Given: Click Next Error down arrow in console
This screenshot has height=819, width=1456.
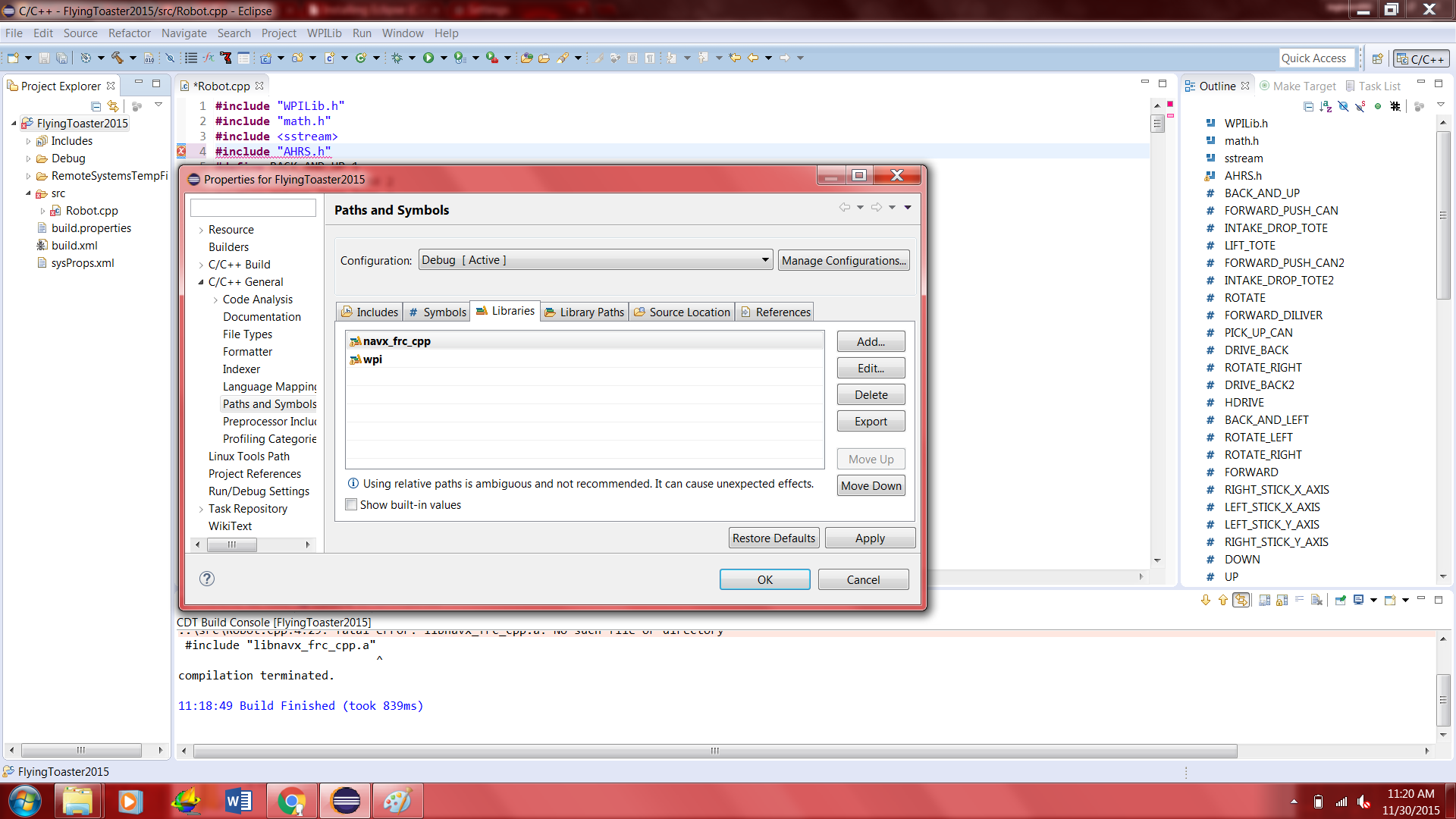Looking at the screenshot, I should click(1206, 600).
